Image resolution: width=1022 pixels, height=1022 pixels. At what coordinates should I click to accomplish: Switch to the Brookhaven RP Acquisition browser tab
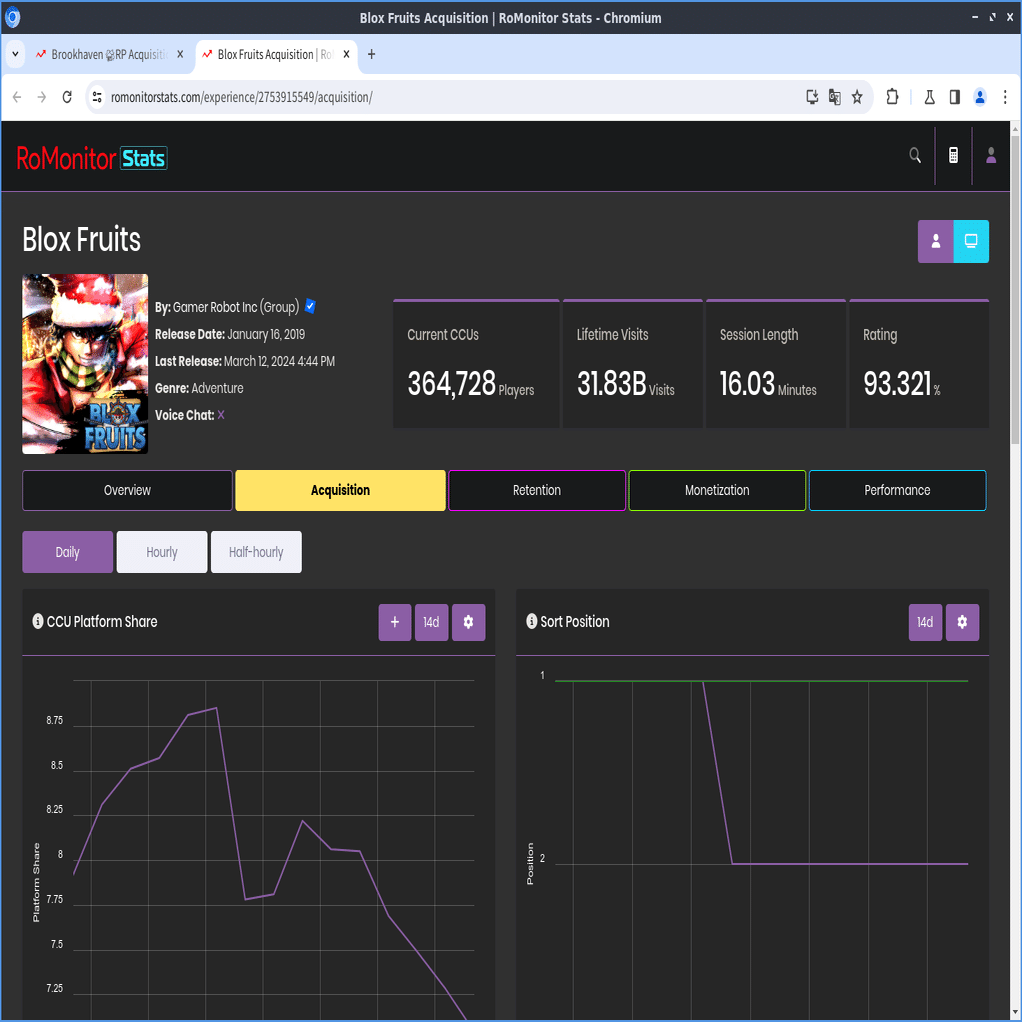(110, 54)
